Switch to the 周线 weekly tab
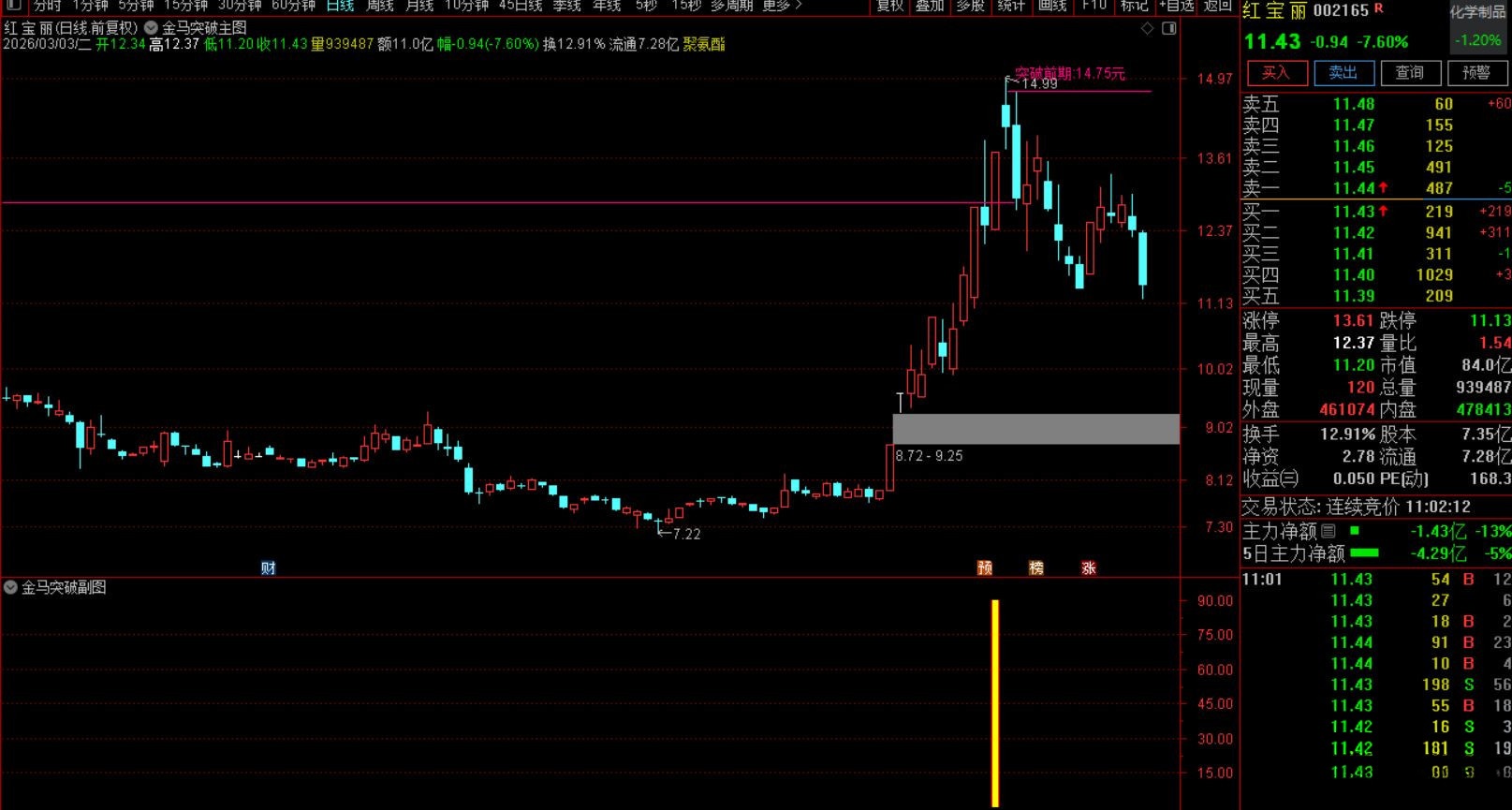This screenshot has width=1512, height=810. click(x=380, y=6)
